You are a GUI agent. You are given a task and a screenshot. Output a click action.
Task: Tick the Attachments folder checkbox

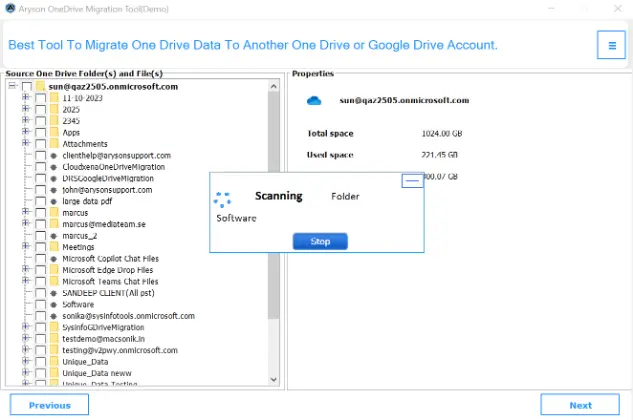(x=40, y=144)
